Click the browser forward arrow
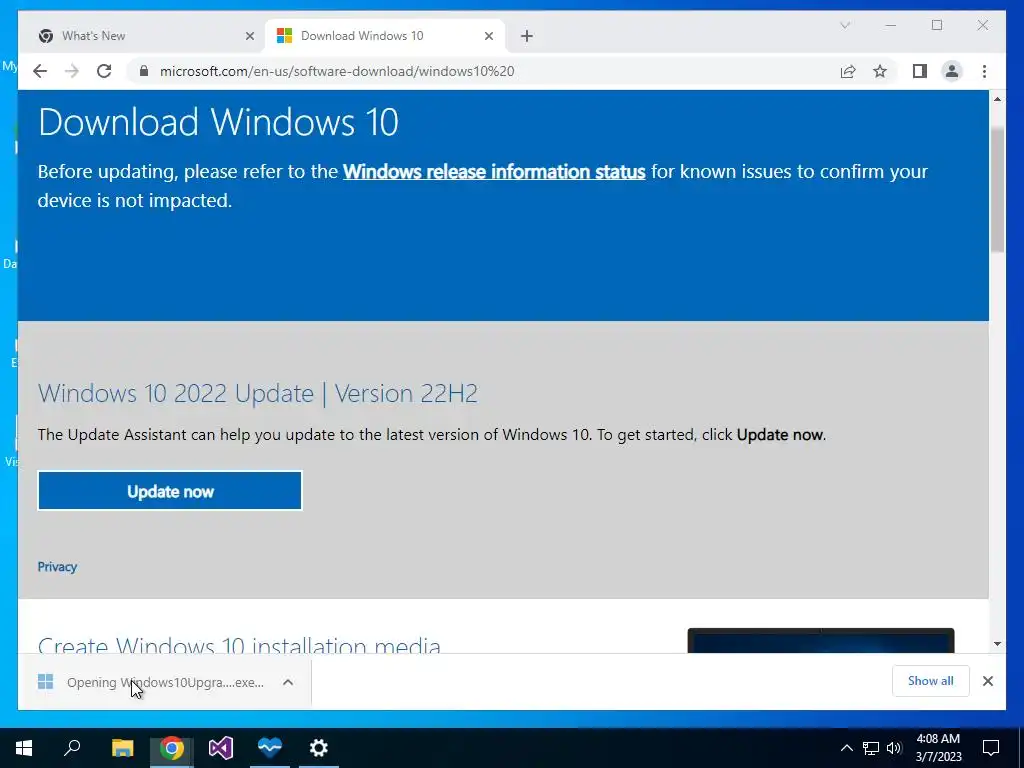1024x768 pixels. click(72, 71)
